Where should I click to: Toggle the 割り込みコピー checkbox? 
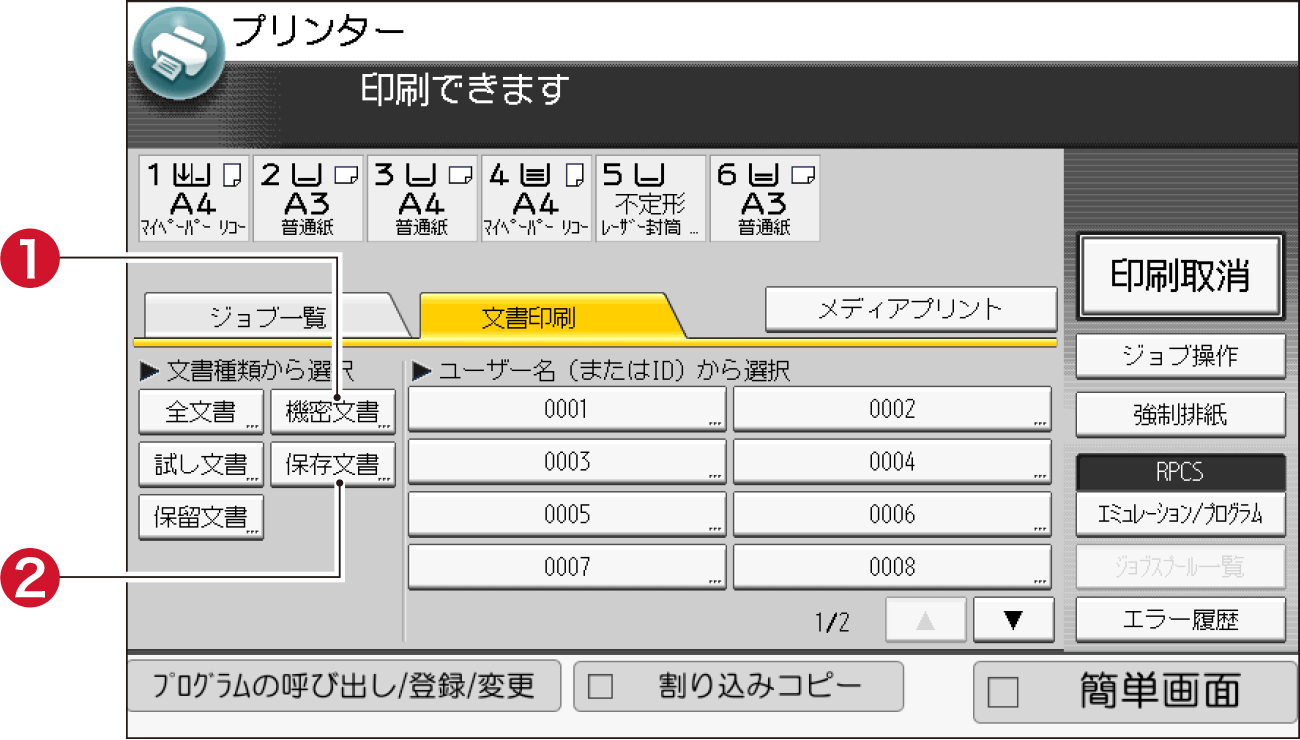coord(737,686)
